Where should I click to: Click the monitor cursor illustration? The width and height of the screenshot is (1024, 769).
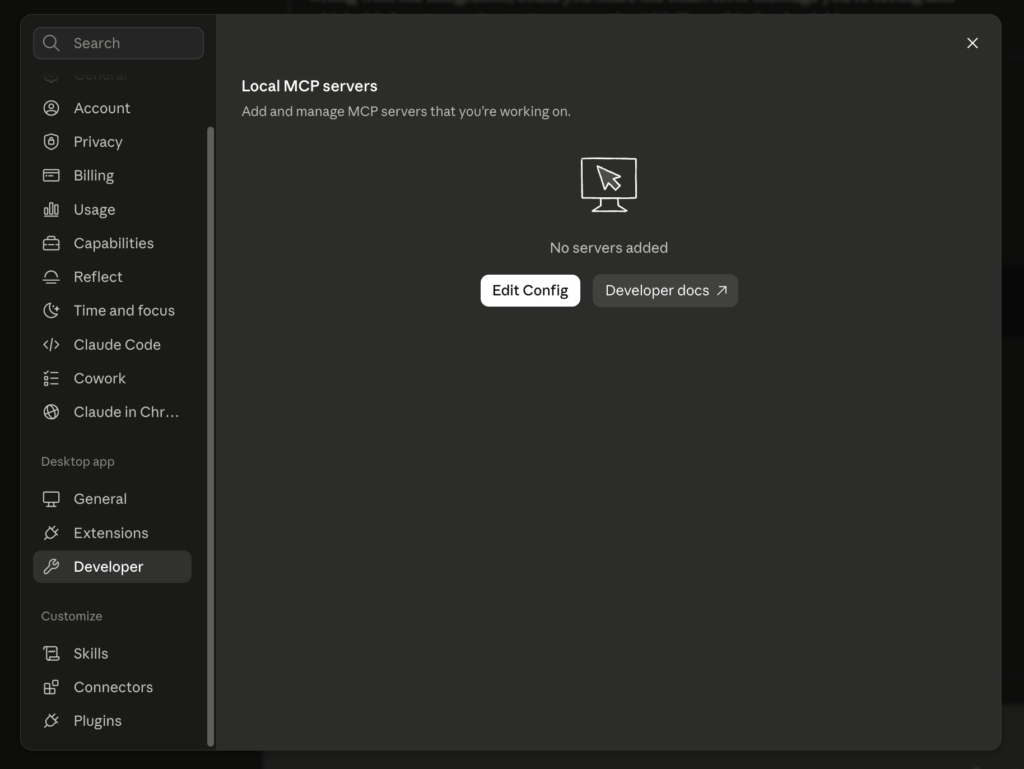pyautogui.click(x=609, y=185)
